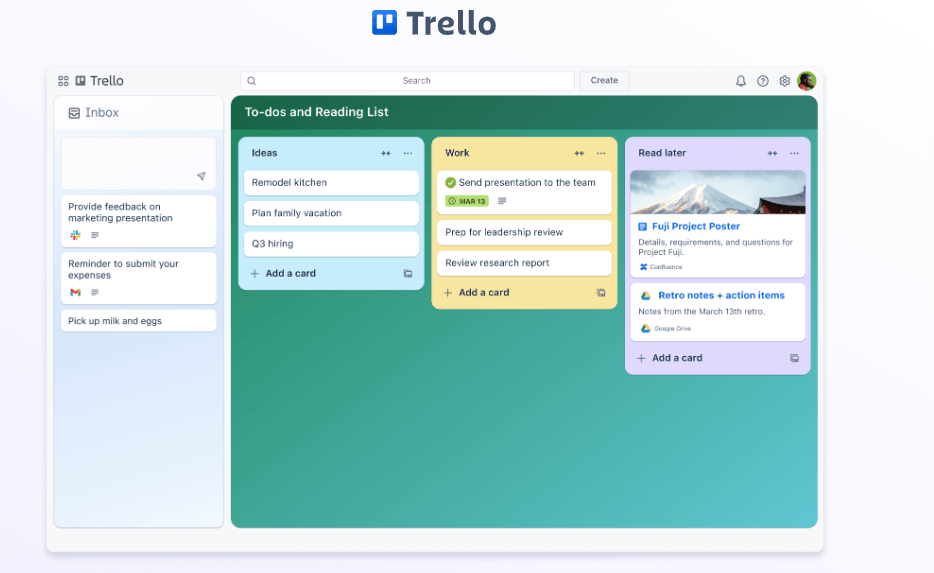Open the settings gear icon
Viewport: 934px width, 573px height.
coord(784,81)
